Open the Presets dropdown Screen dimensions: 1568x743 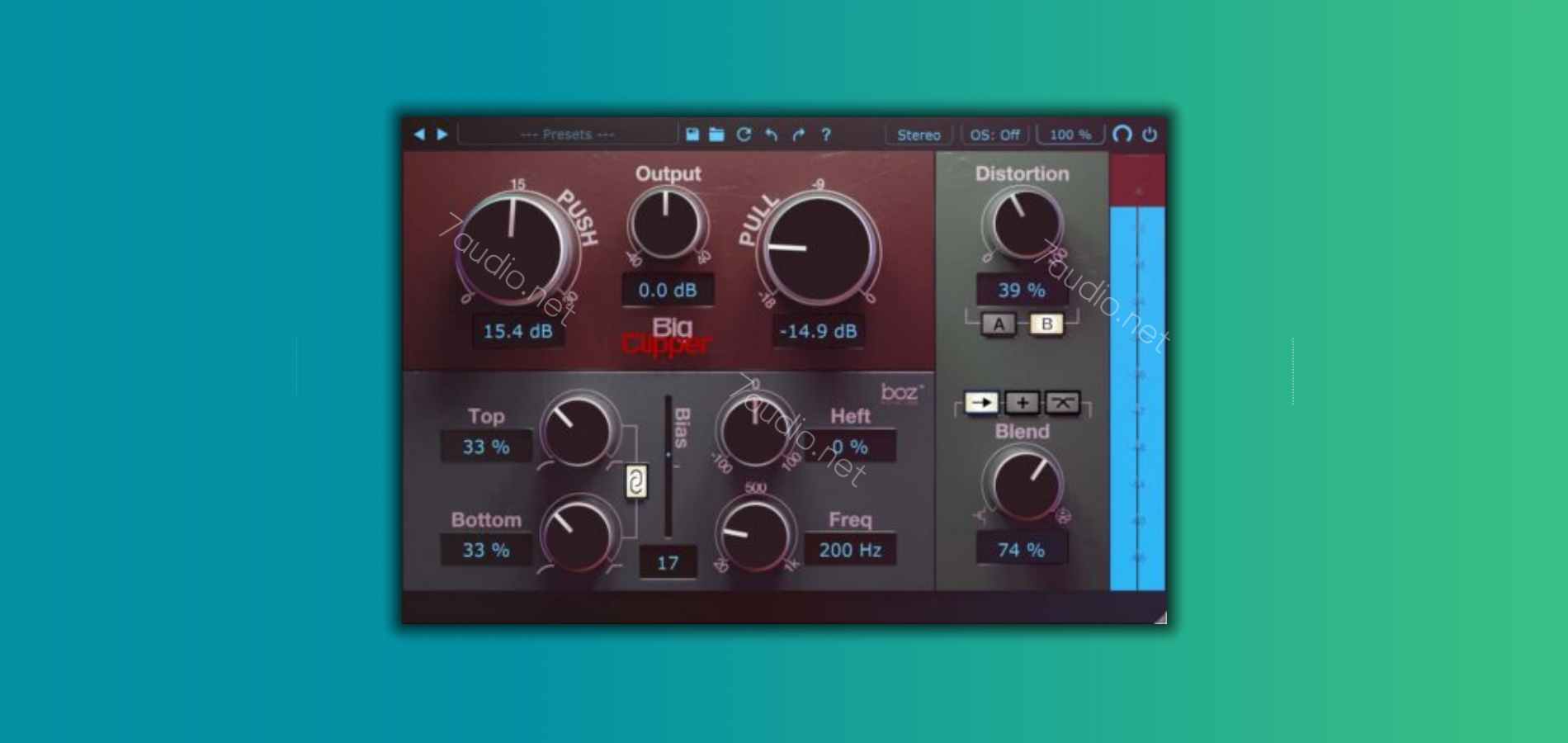pyautogui.click(x=568, y=134)
